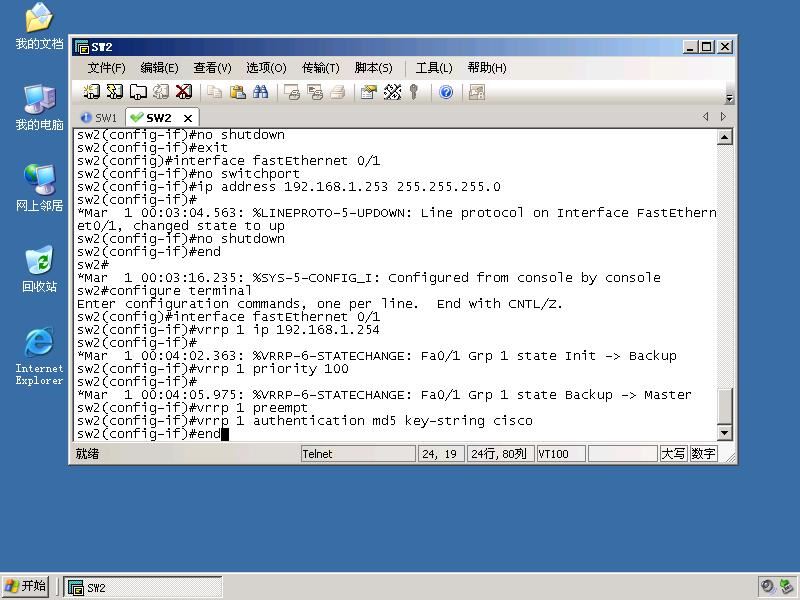Click the Public Key icon
This screenshot has width=800, height=600.
point(414,92)
